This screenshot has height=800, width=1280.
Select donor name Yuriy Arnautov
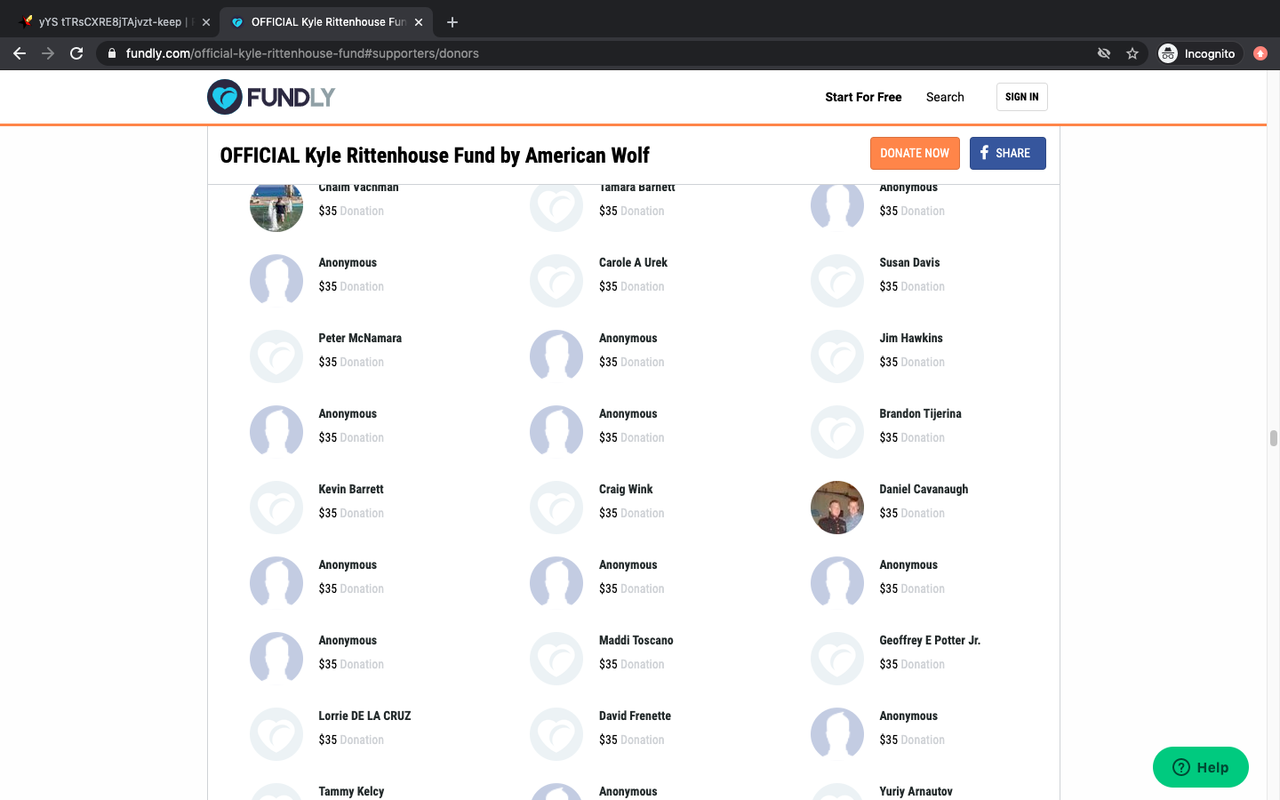point(915,791)
